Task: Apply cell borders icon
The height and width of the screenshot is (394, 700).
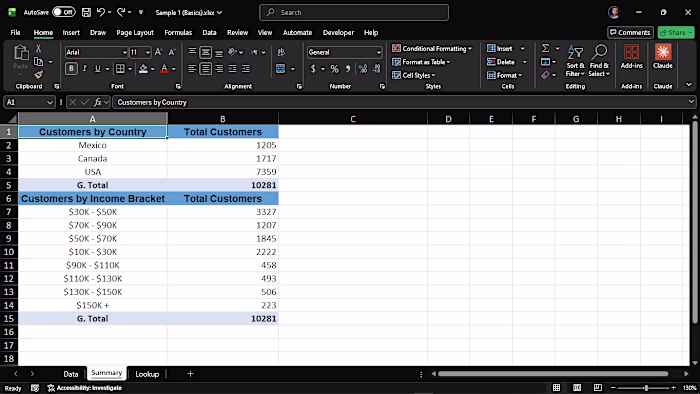Action: 120,69
